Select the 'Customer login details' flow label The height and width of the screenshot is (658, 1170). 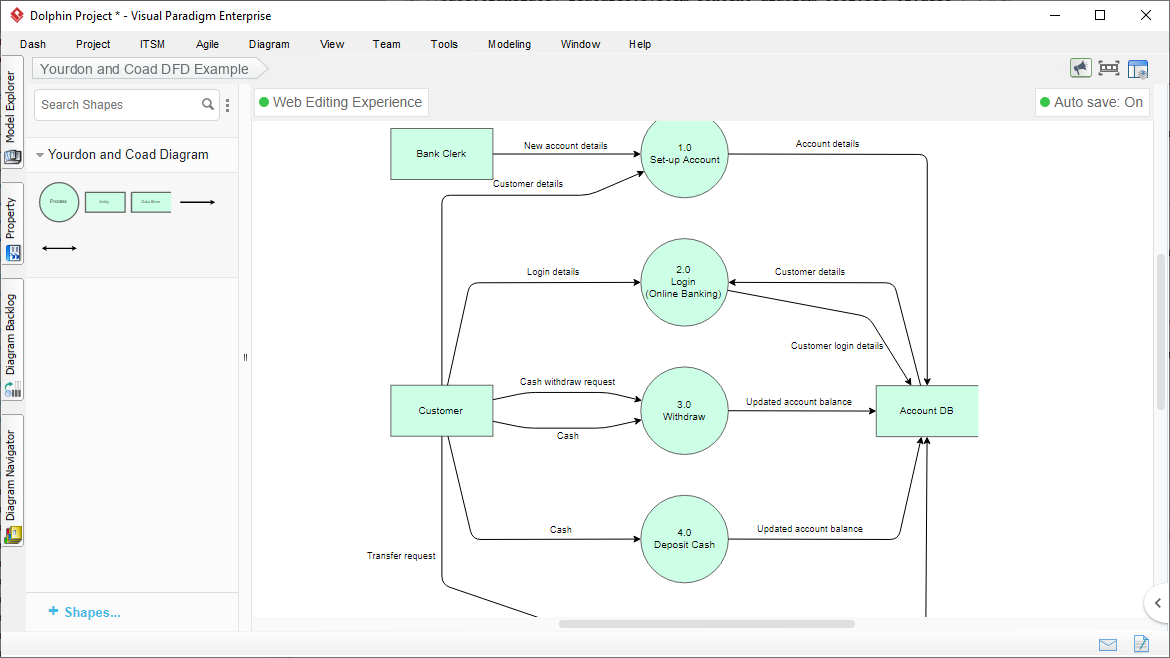(x=837, y=345)
